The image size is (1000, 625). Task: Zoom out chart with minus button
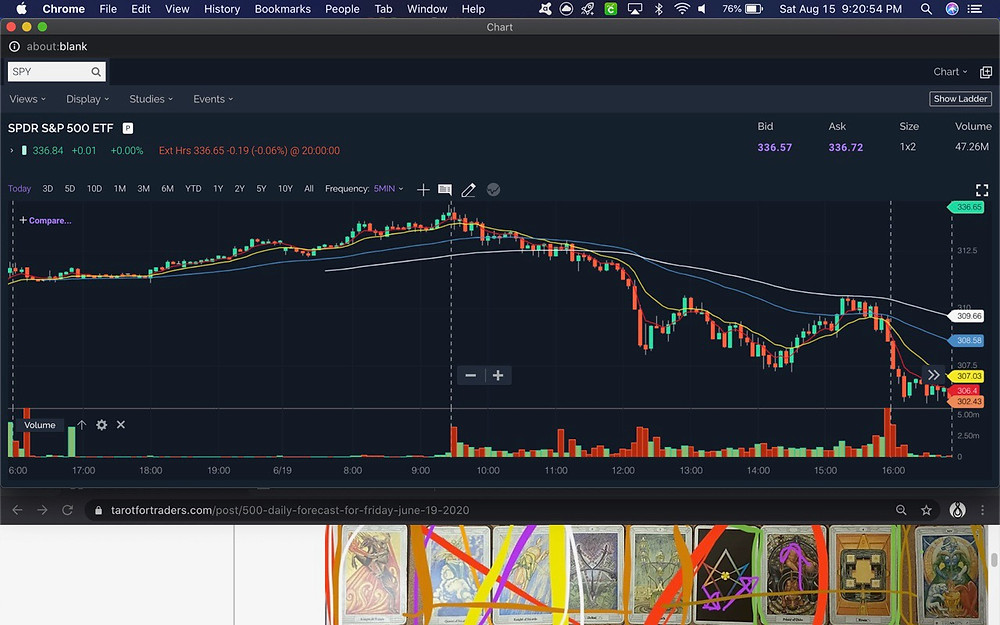point(471,375)
